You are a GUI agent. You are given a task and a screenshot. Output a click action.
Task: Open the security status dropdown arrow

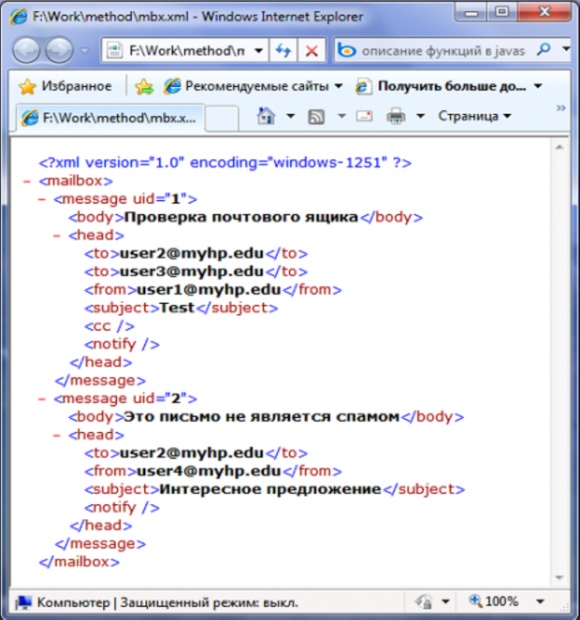coord(446,602)
